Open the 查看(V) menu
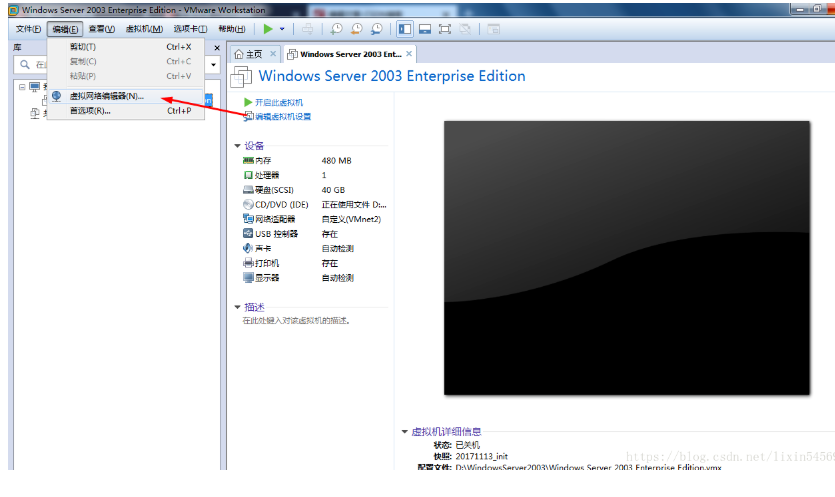The width and height of the screenshot is (835, 497). pos(101,29)
